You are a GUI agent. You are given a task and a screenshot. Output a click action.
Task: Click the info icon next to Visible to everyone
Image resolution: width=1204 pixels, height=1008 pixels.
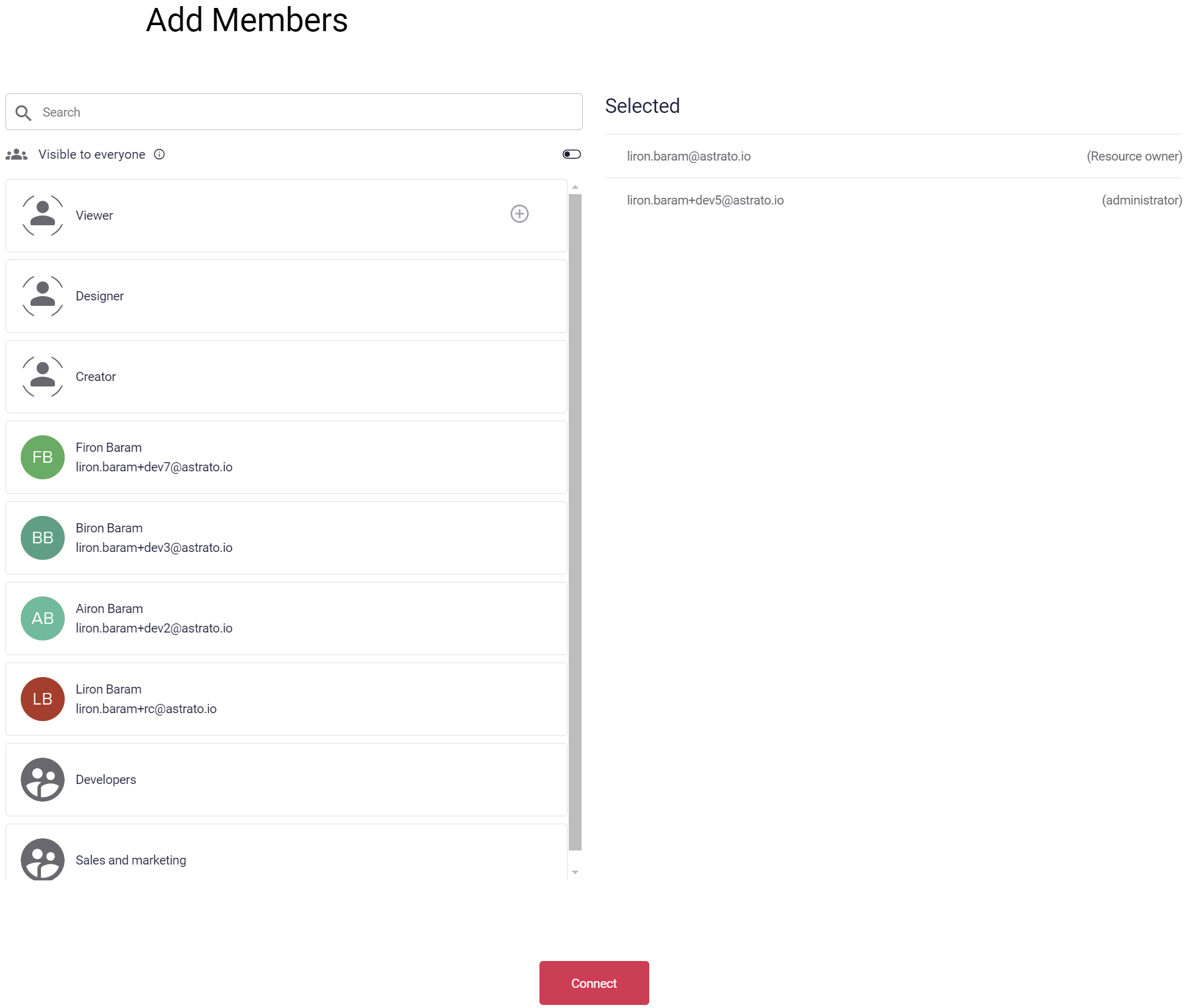pyautogui.click(x=160, y=154)
